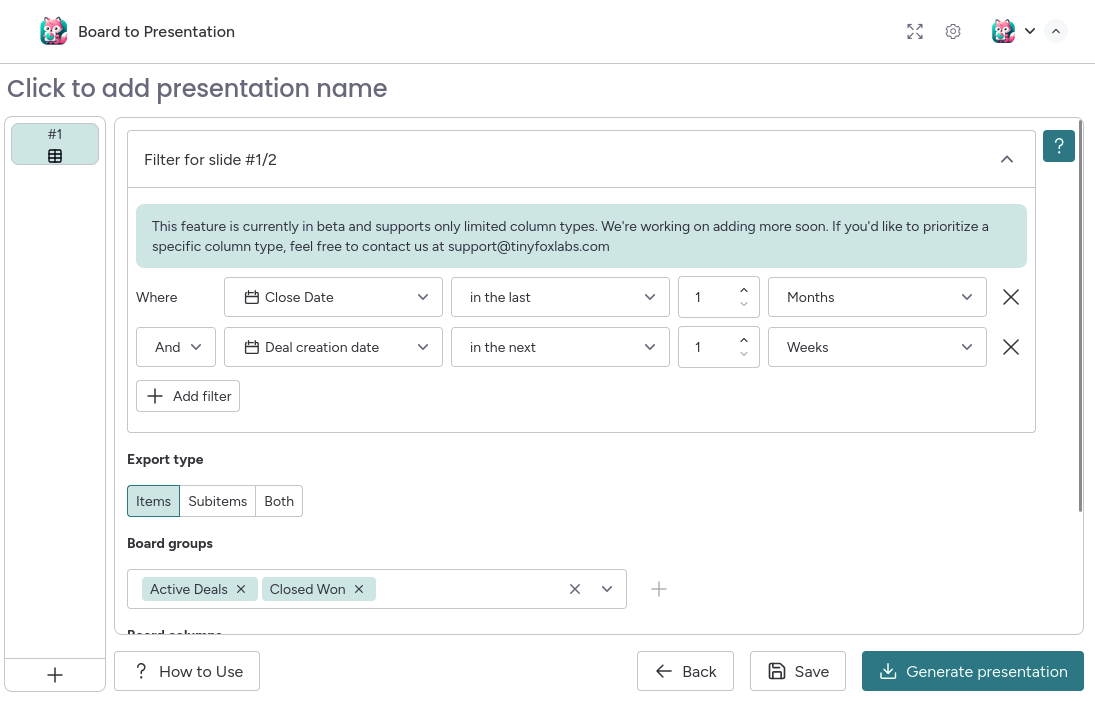Click to add a presentation name

pyautogui.click(x=196, y=89)
